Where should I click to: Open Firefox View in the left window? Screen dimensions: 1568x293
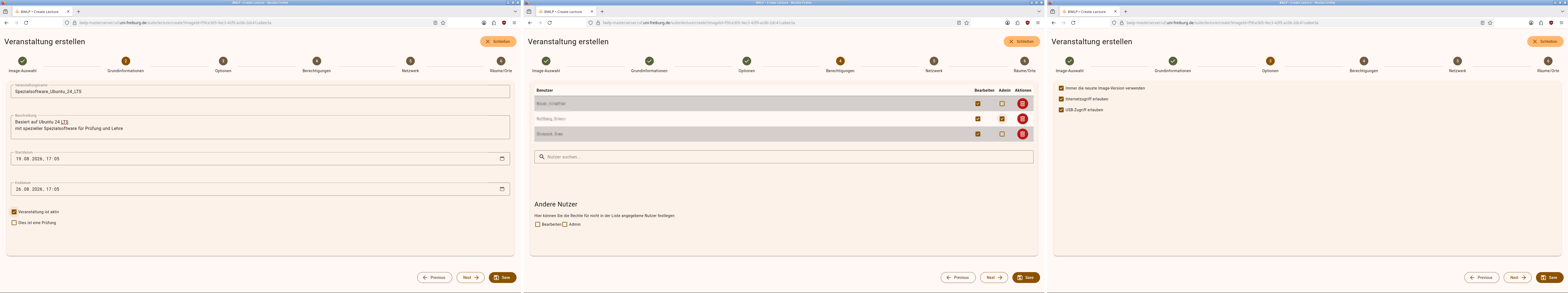point(5,12)
